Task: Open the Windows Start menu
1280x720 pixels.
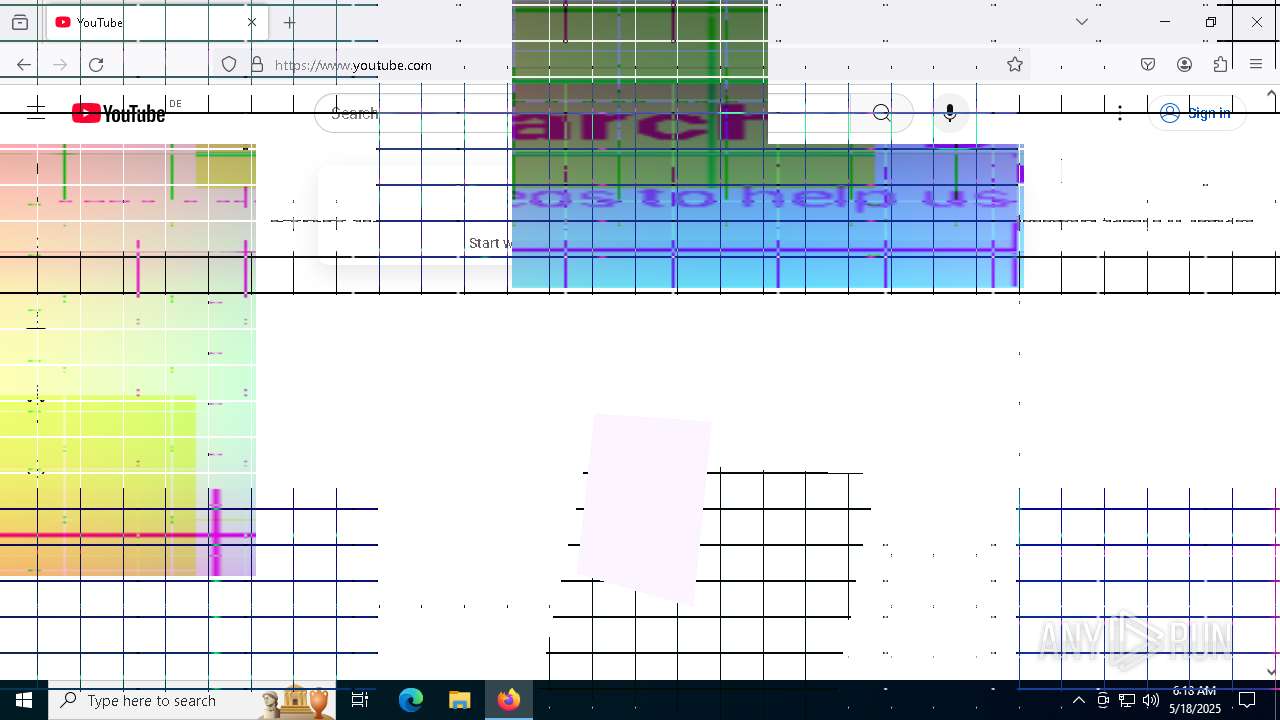Action: click(24, 701)
